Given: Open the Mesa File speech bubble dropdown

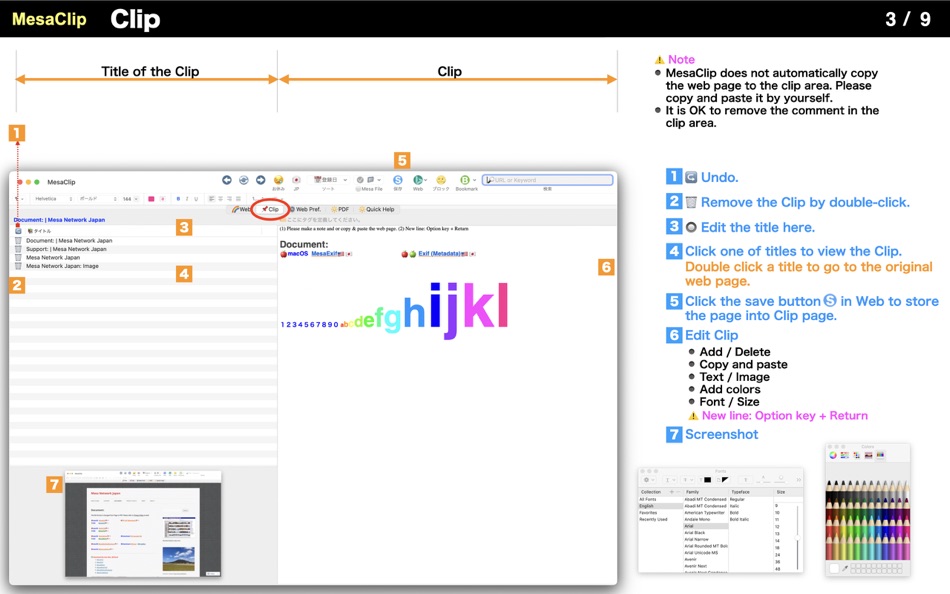Looking at the screenshot, I should pyautogui.click(x=373, y=180).
